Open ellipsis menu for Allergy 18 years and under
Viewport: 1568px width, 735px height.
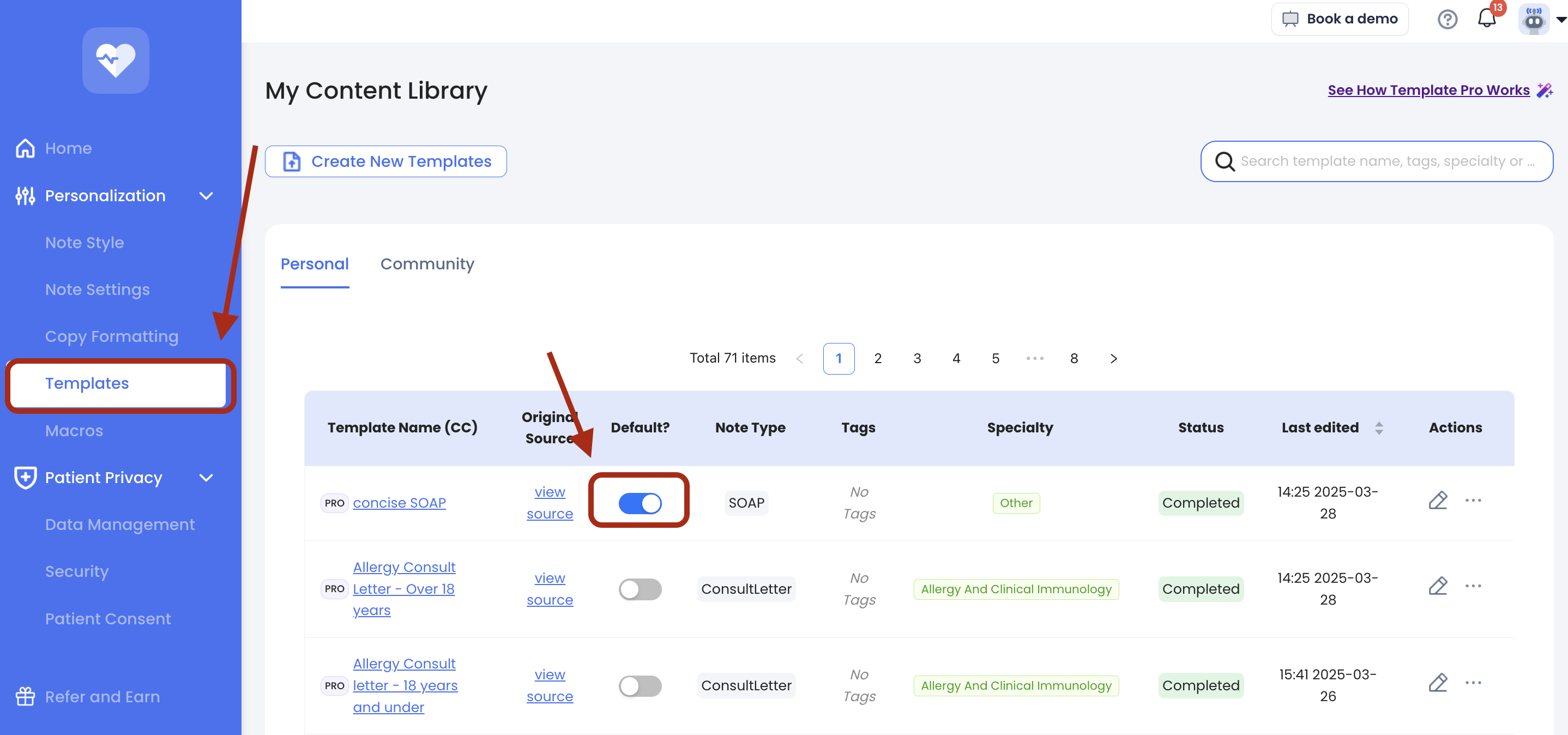pos(1473,683)
